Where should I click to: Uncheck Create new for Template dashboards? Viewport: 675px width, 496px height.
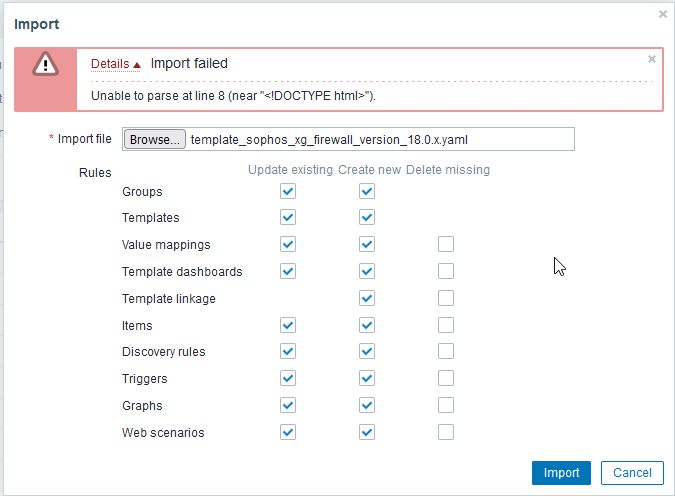[367, 271]
